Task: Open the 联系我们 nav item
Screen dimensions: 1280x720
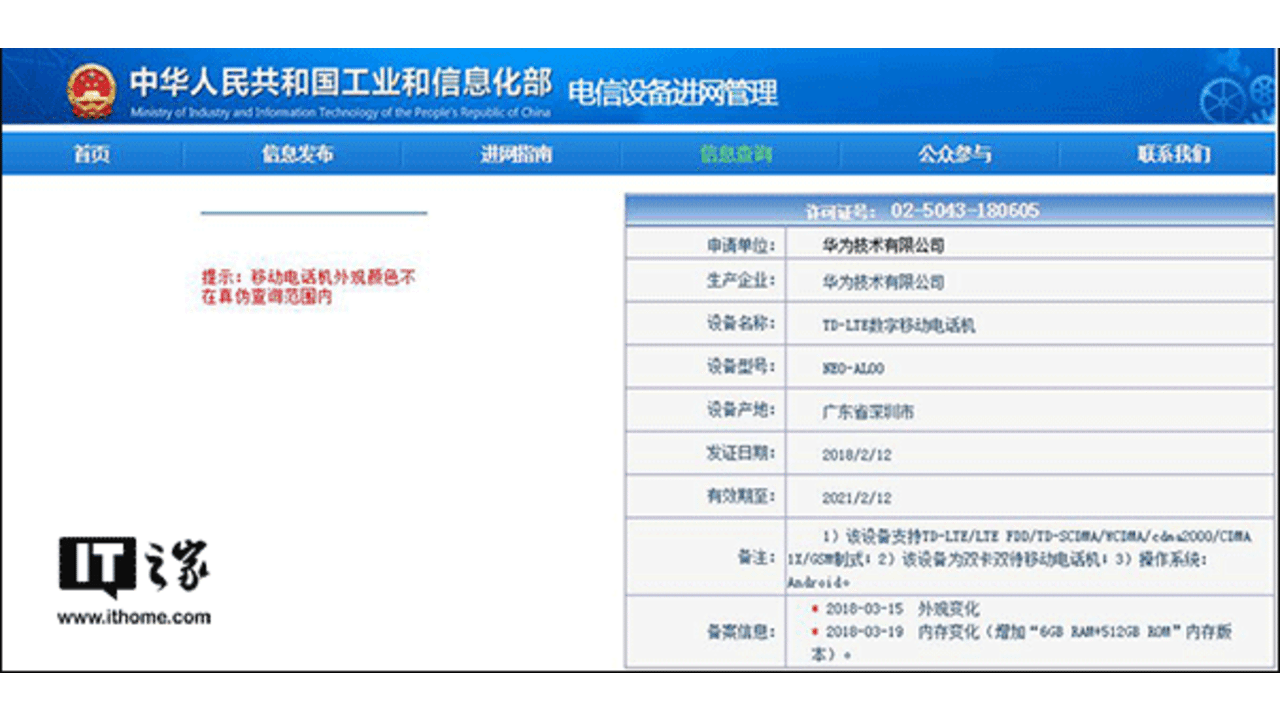Action: pos(1173,154)
